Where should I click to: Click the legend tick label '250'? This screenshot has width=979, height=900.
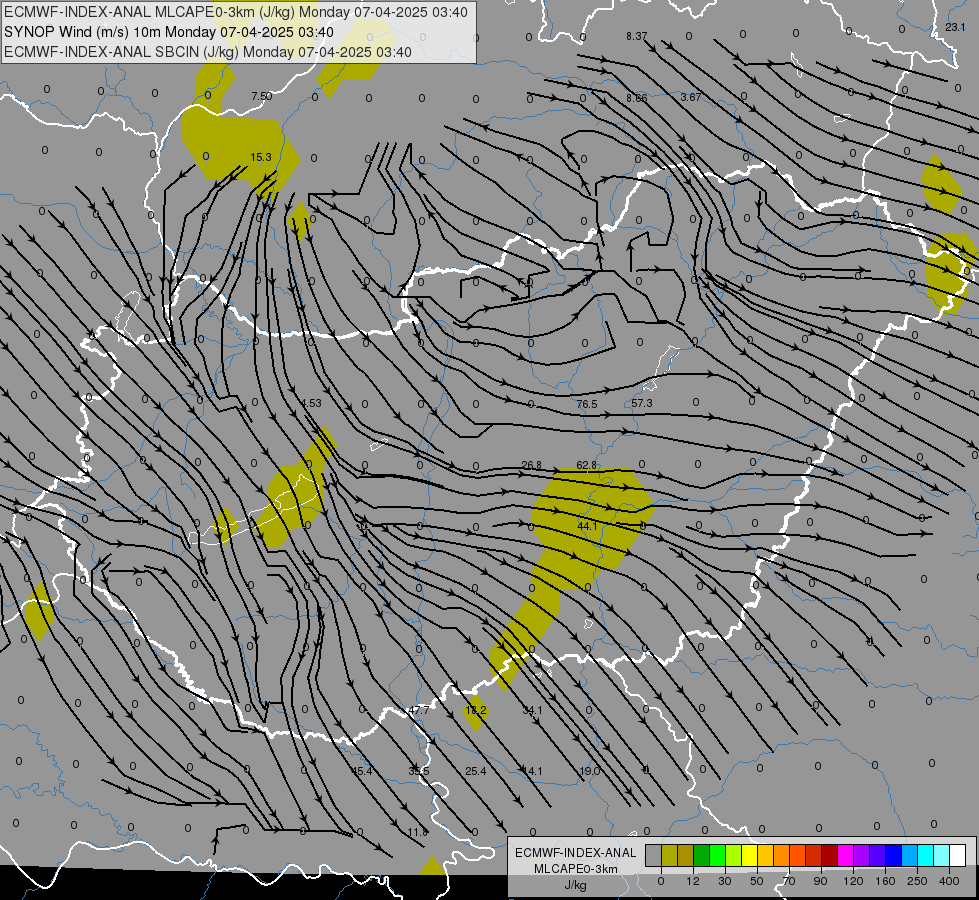click(917, 881)
